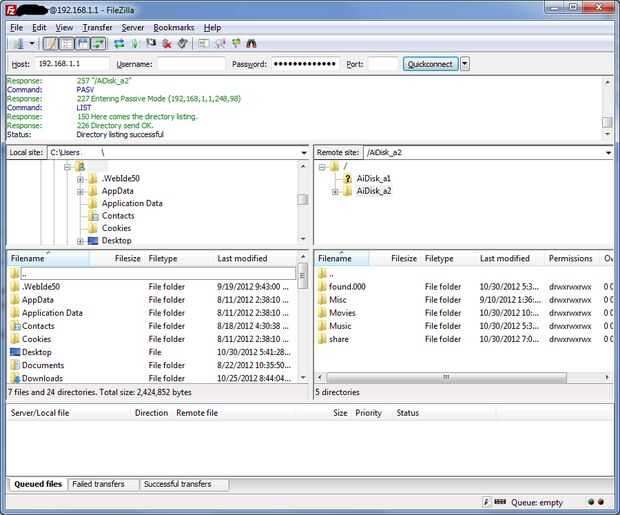Select Contacts folder in the local tree
Screen dimensions: 620x515
point(118,216)
